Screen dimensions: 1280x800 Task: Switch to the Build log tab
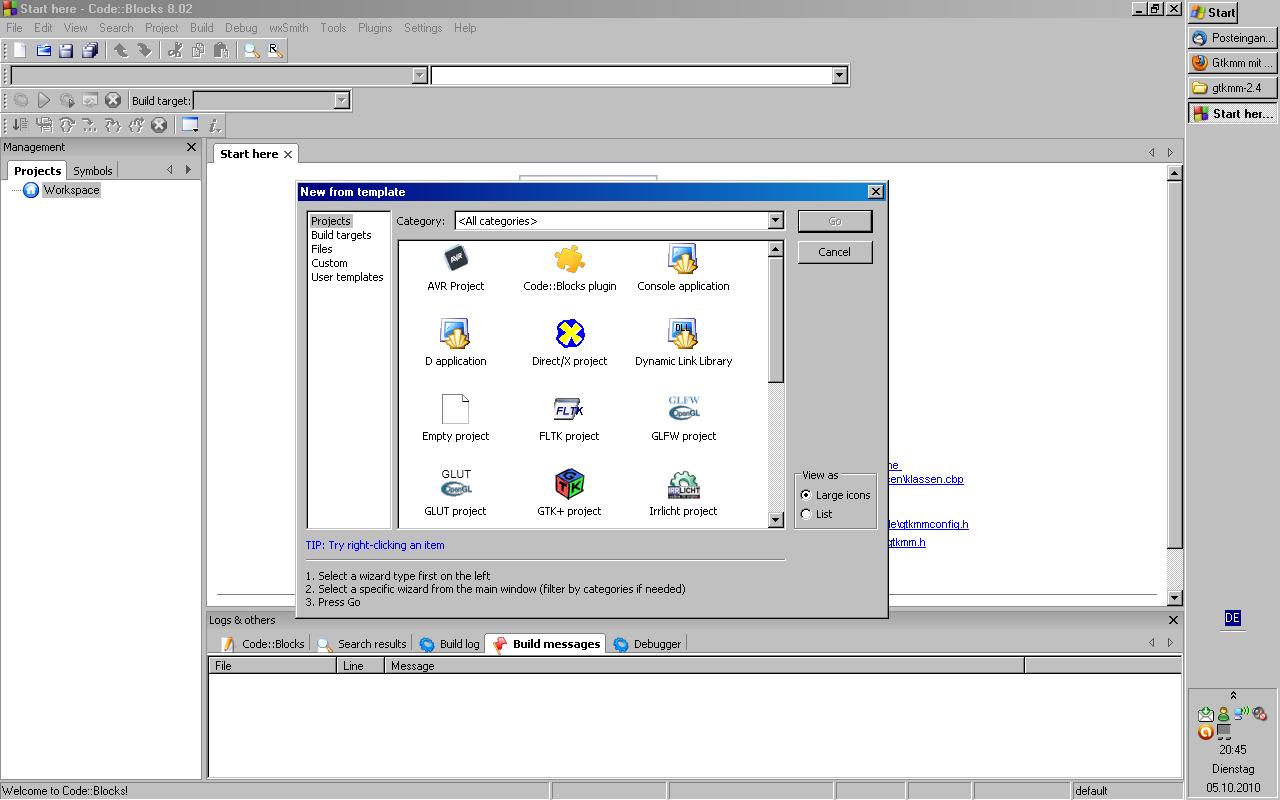[x=450, y=644]
